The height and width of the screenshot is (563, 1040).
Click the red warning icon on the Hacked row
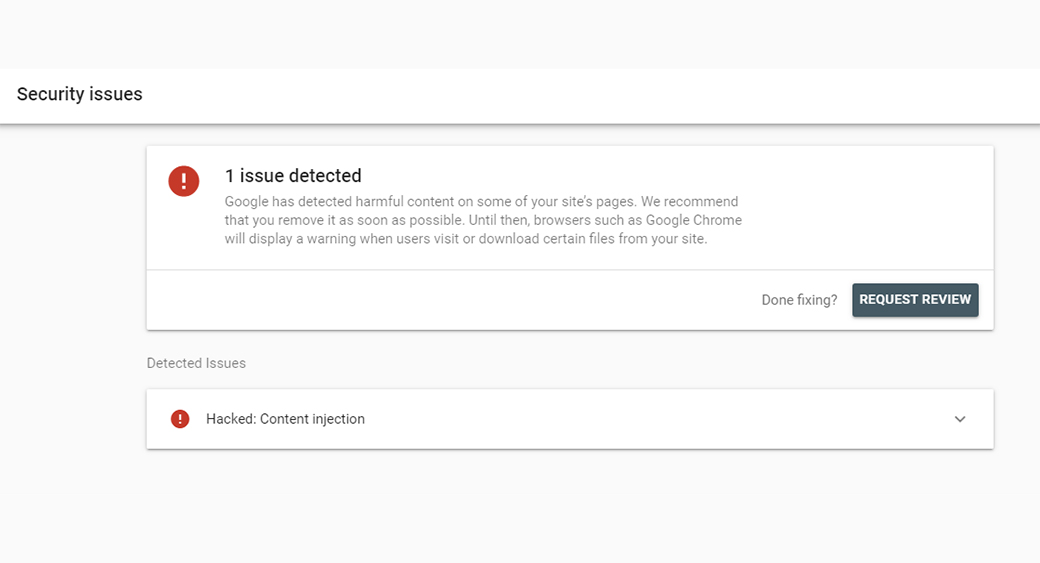[180, 419]
